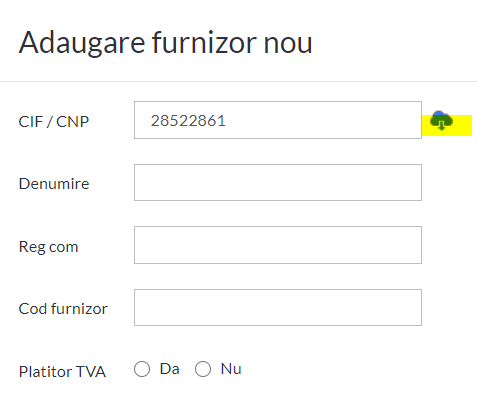Click inside the Denumire text box

278,183
